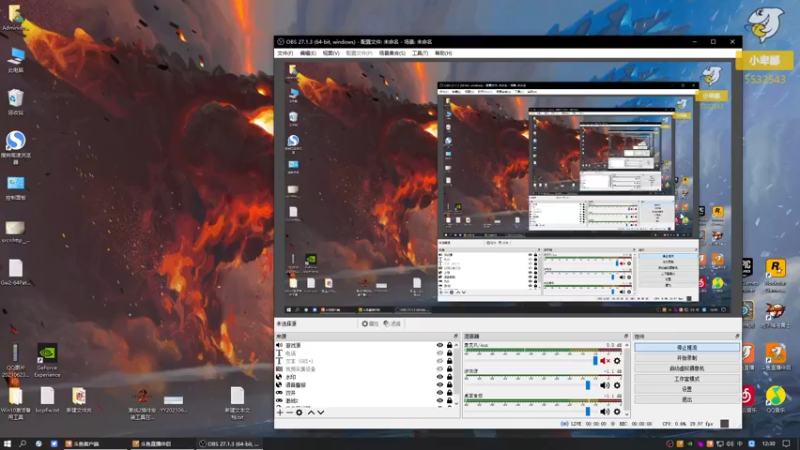800x450 pixels.
Task: Toggle lock on 文本 (GDI+) source
Action: pyautogui.click(x=449, y=361)
